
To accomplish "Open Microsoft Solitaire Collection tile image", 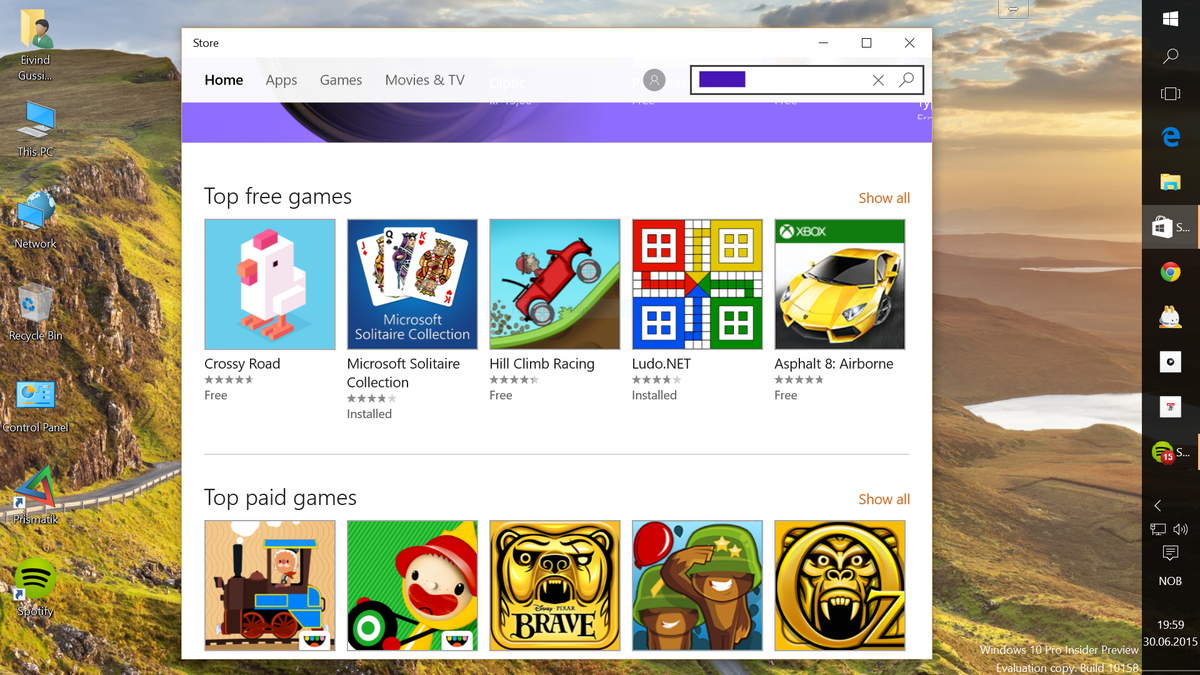I will (x=412, y=284).
